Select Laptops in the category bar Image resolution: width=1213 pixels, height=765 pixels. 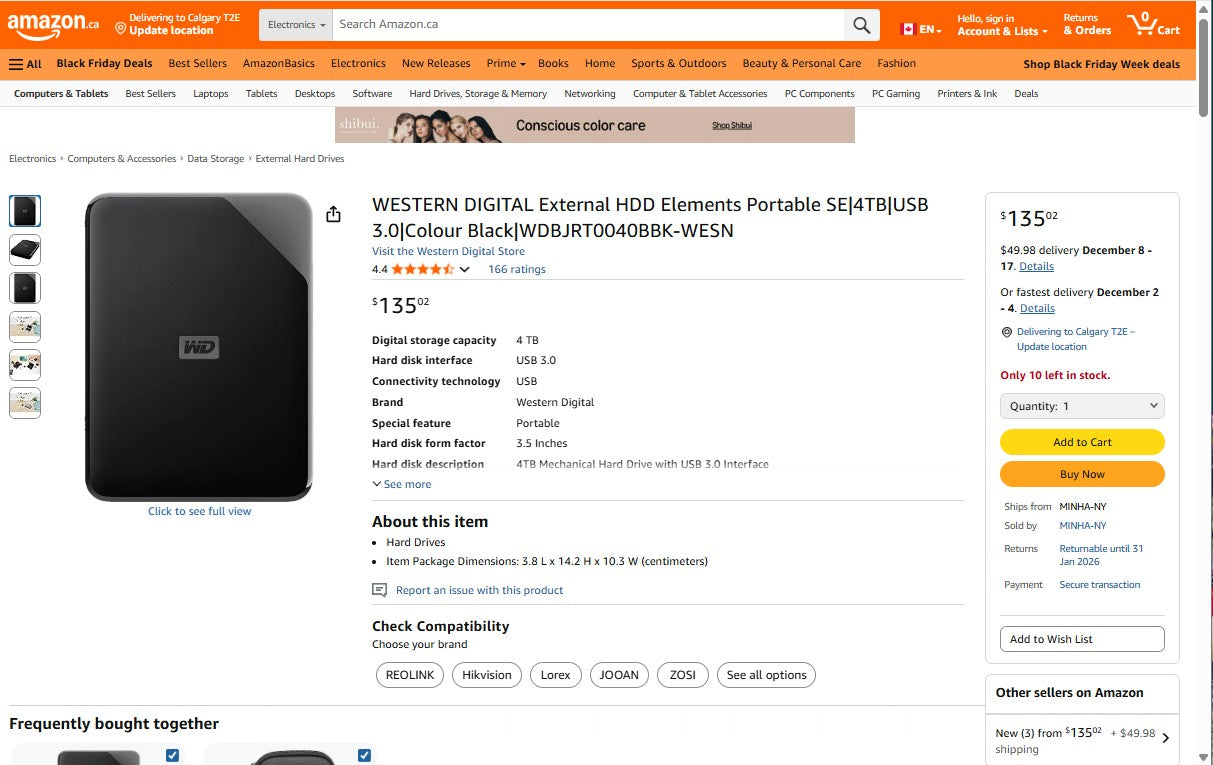210,93
